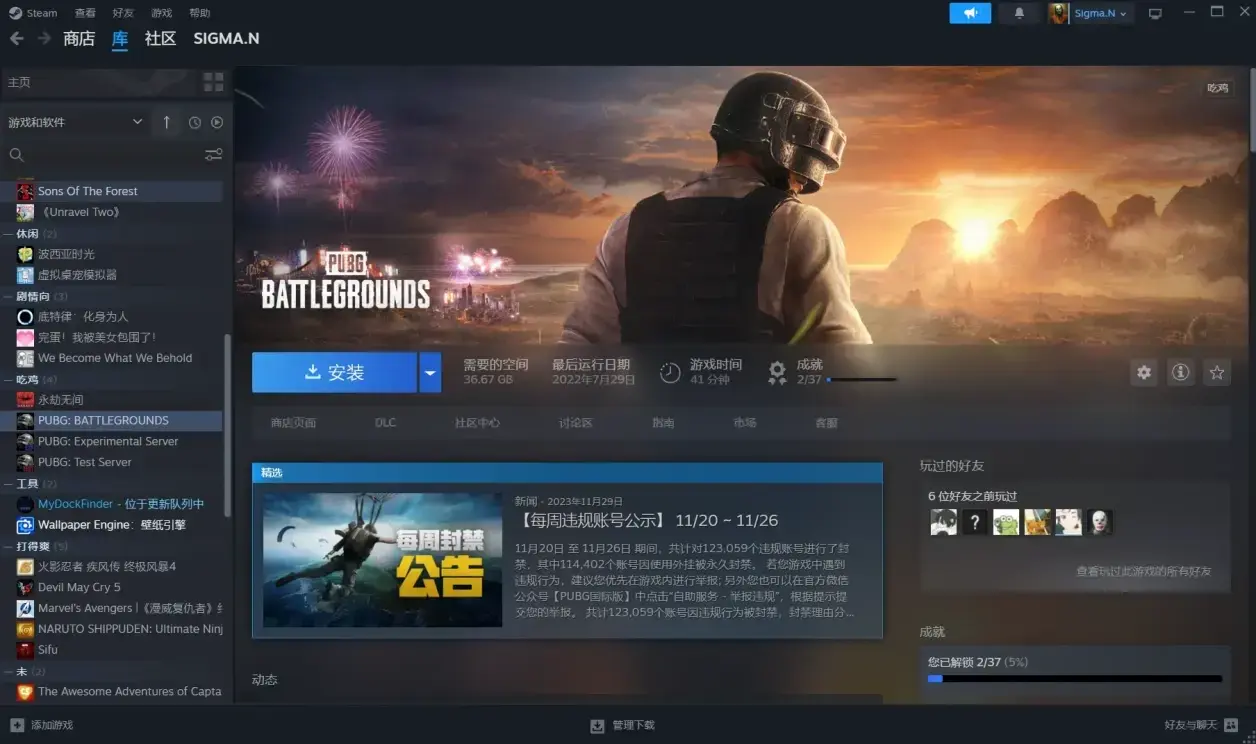Select Wallpaper Engine: 壁纸引擎
This screenshot has width=1256, height=744.
pos(112,525)
